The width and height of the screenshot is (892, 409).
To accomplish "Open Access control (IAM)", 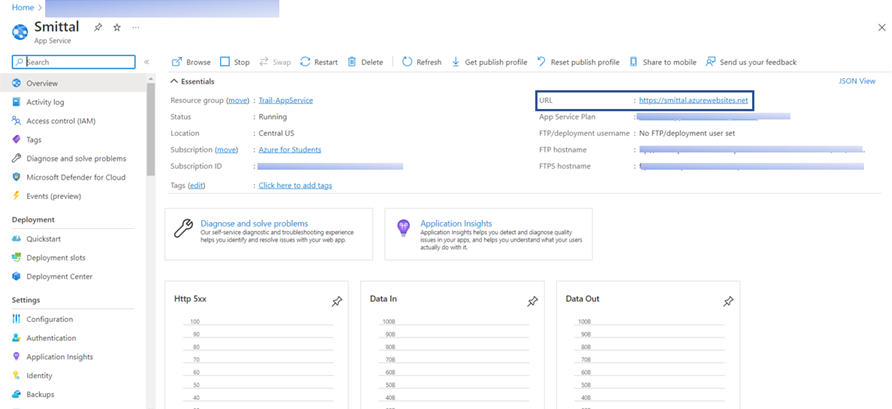I will coord(74,121).
